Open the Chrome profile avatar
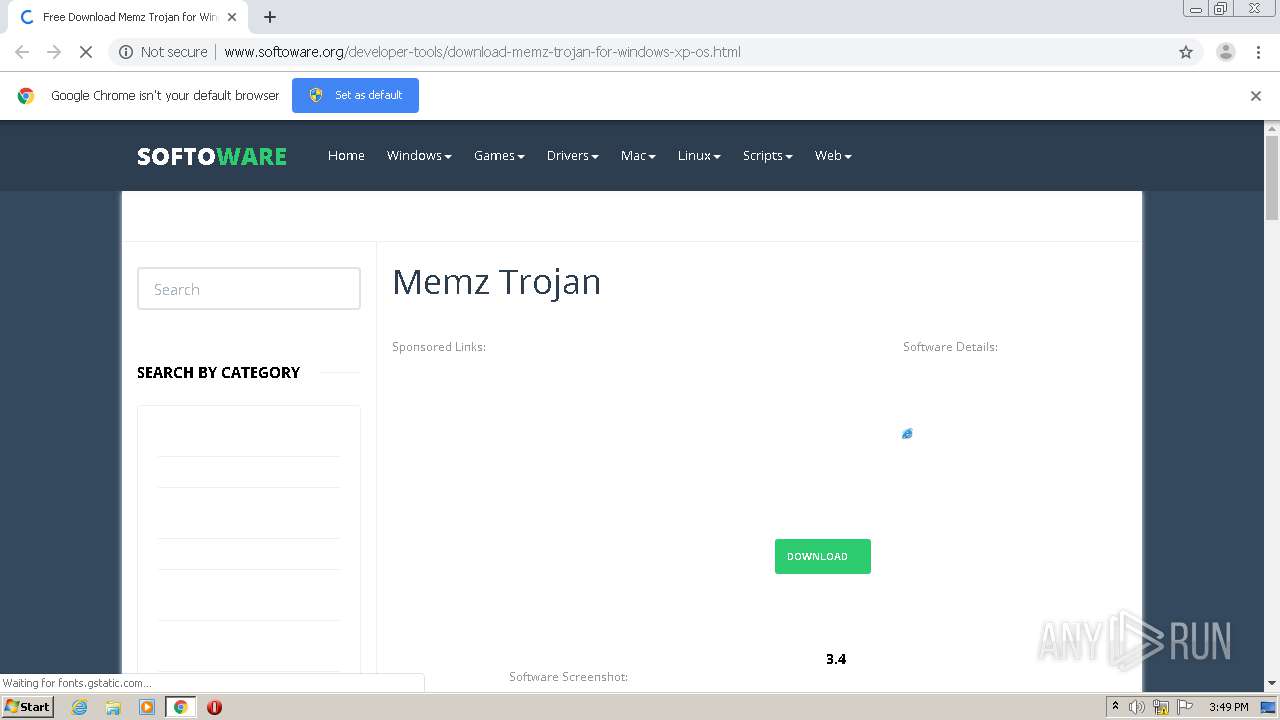Screen dimensions: 1280x720 coord(1226,52)
